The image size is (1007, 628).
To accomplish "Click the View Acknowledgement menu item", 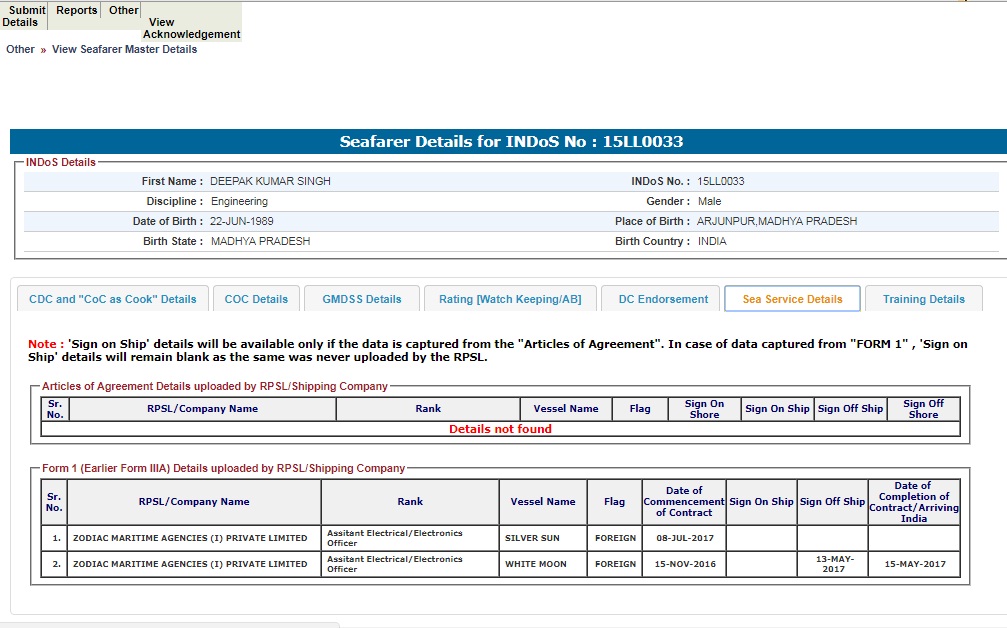I will point(191,28).
